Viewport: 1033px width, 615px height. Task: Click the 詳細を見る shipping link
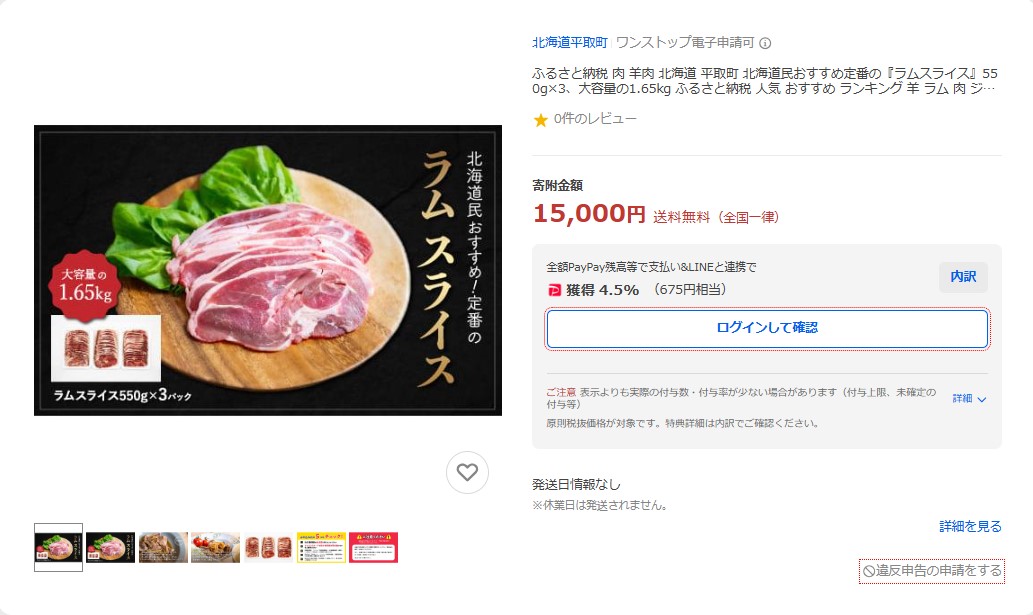click(970, 526)
